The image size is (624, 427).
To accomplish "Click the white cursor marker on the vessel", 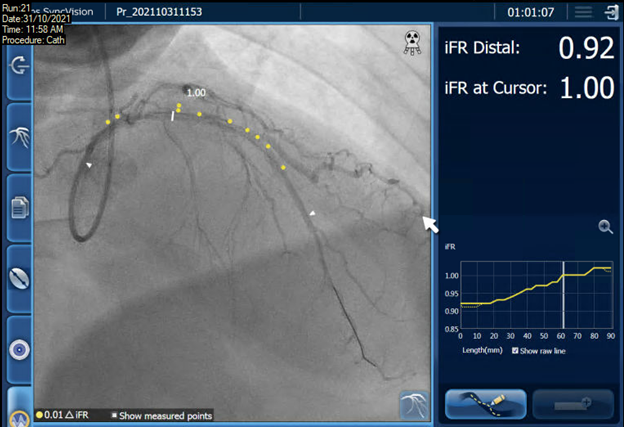I will click(172, 116).
